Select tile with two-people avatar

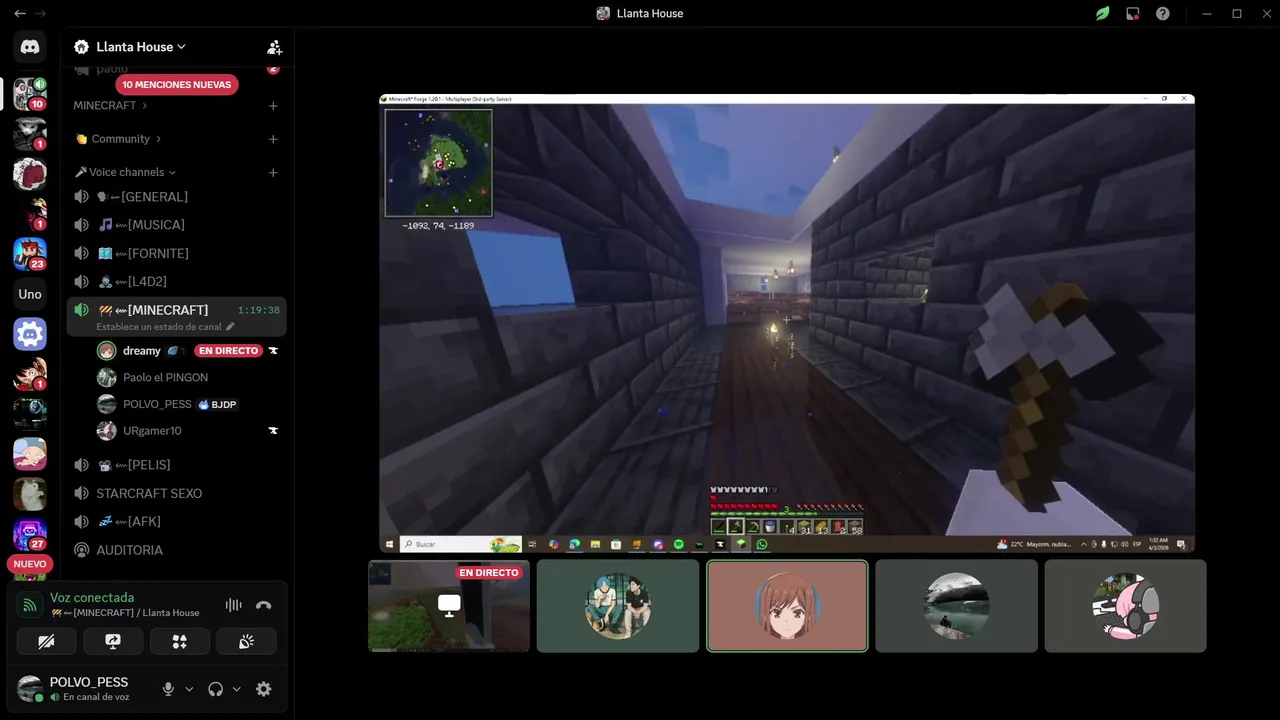(x=618, y=606)
